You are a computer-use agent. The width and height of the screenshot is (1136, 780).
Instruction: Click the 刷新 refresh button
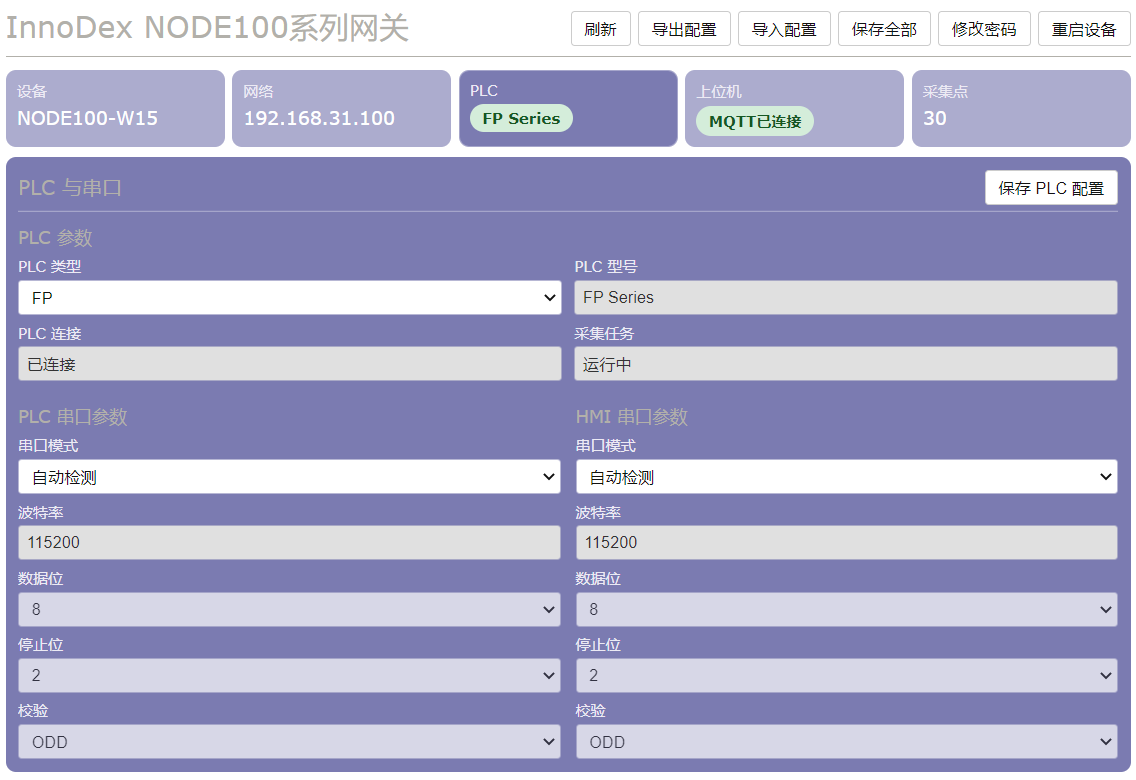(601, 29)
